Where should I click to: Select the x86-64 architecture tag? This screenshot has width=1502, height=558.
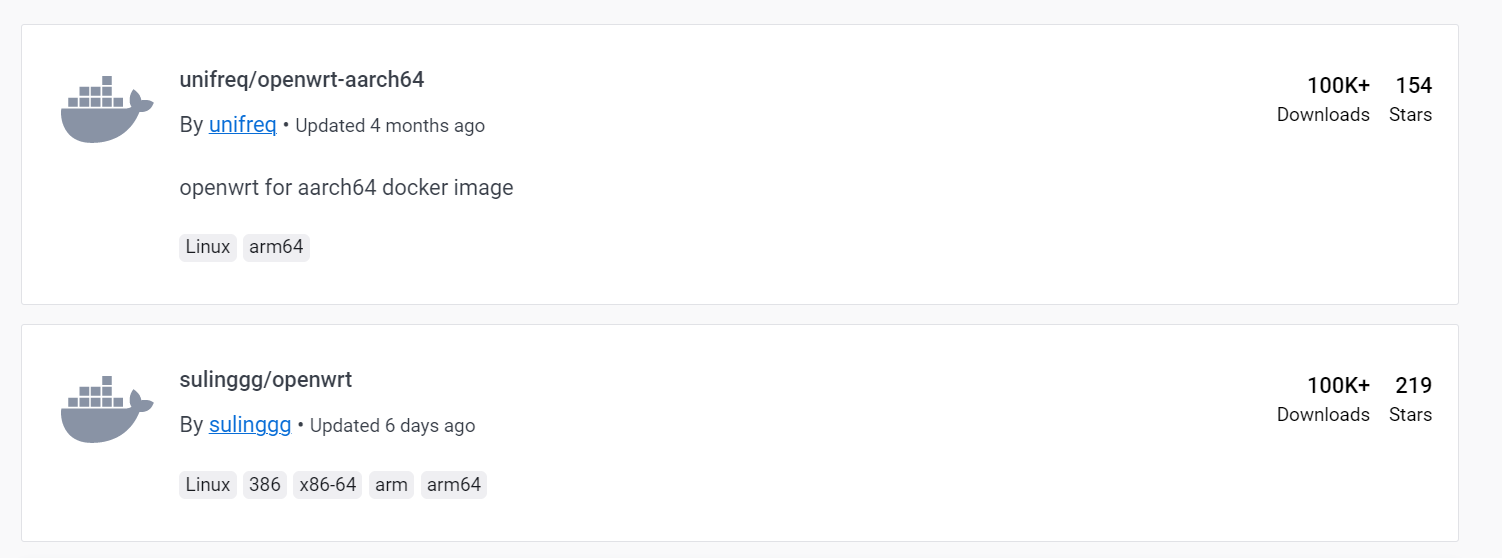[x=328, y=485]
